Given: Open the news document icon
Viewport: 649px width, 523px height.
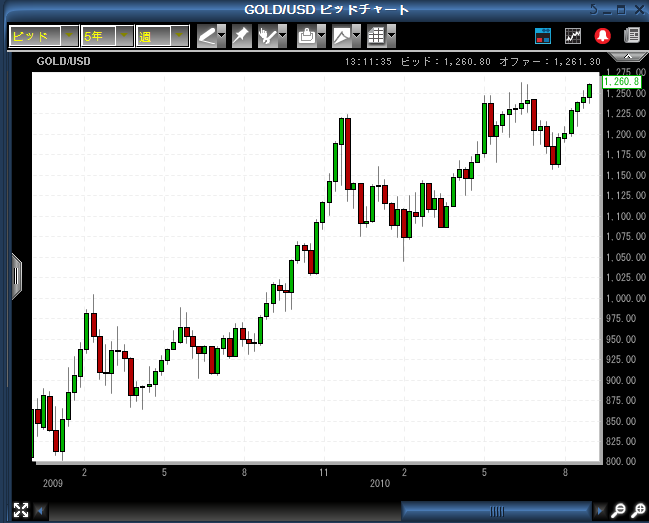Looking at the screenshot, I should coord(631,36).
